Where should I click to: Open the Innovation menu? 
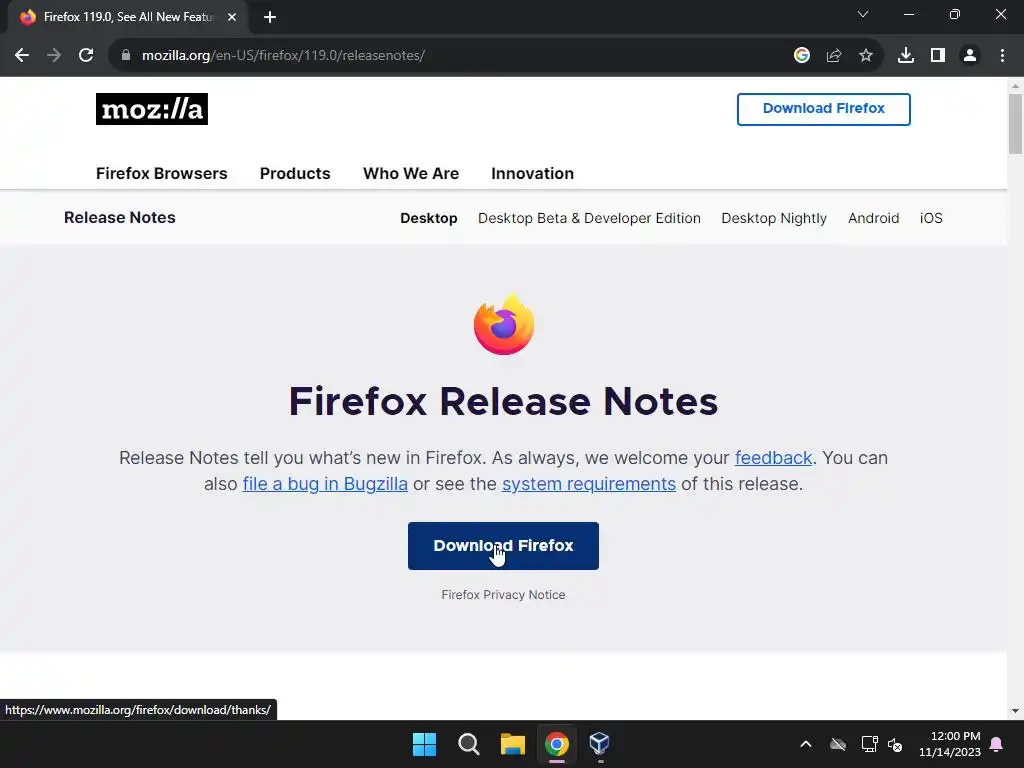(x=532, y=174)
